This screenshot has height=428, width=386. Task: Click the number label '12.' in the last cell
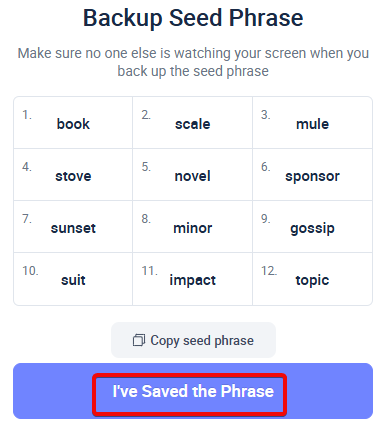(x=269, y=271)
